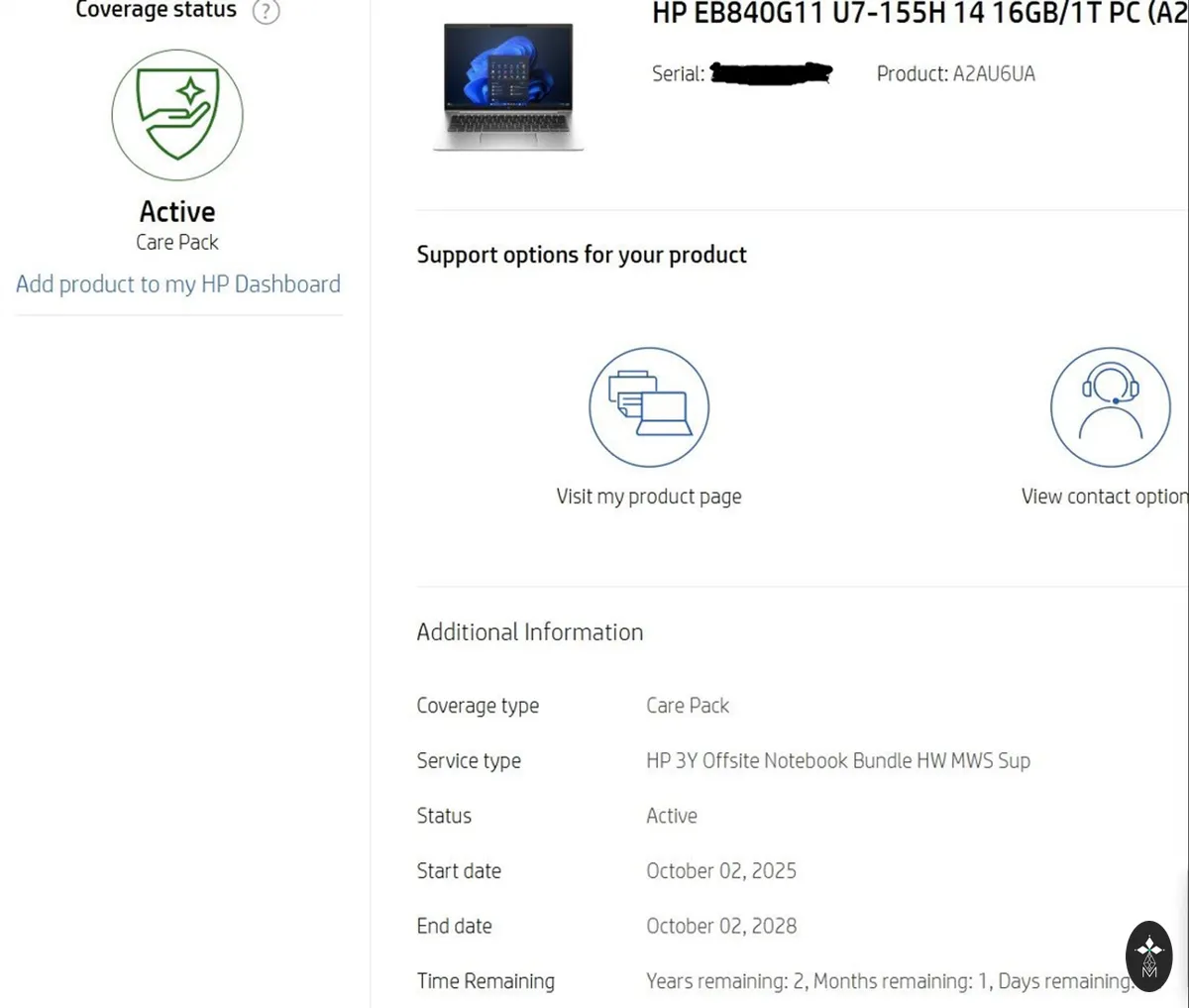Click the Start date label

click(x=459, y=871)
